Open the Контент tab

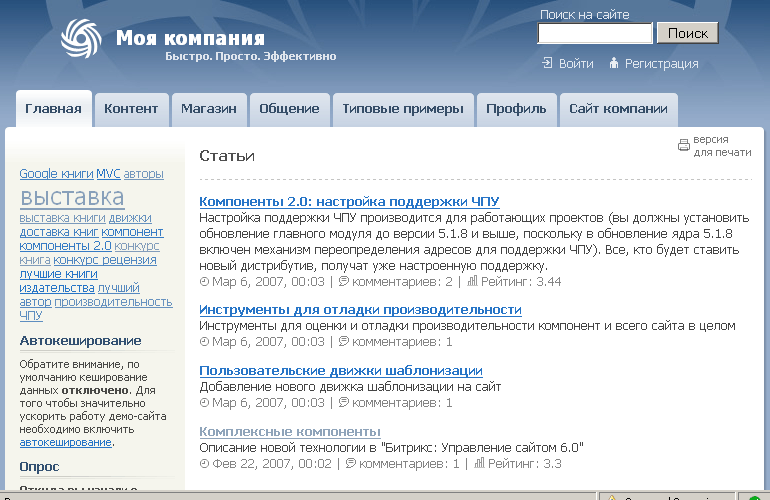pos(131,109)
